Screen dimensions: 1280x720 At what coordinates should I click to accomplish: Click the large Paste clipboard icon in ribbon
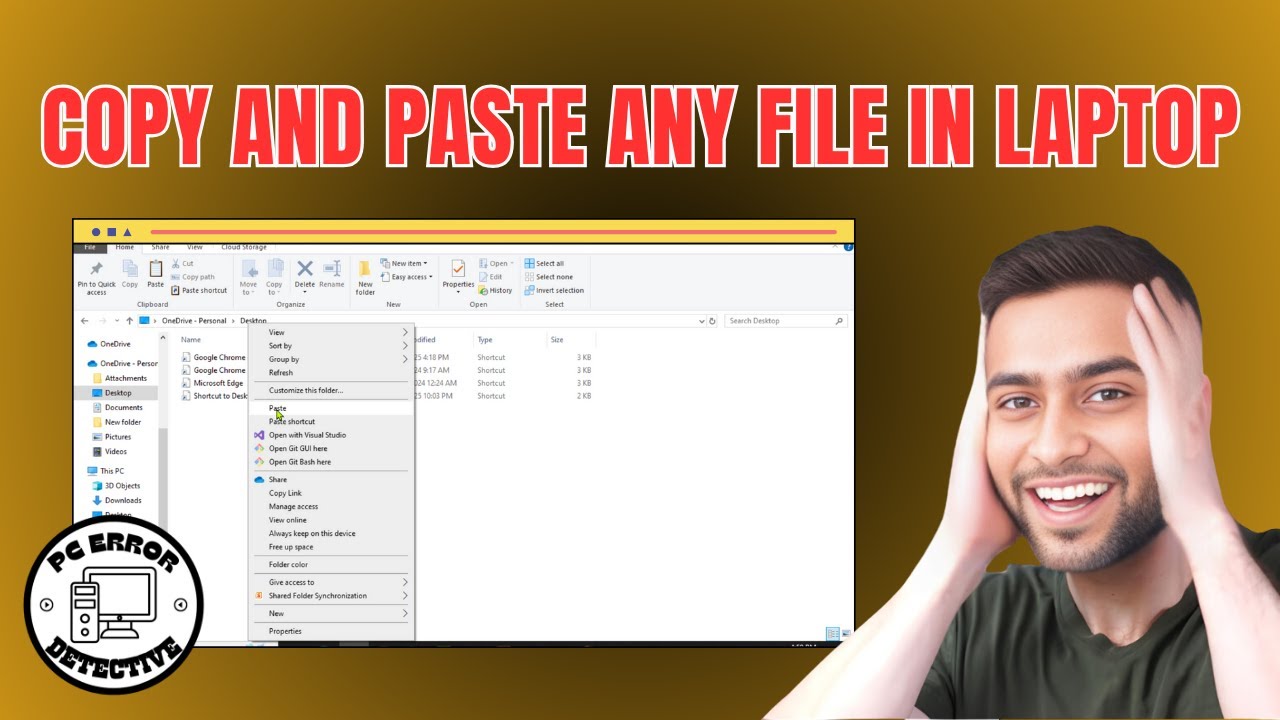click(156, 268)
